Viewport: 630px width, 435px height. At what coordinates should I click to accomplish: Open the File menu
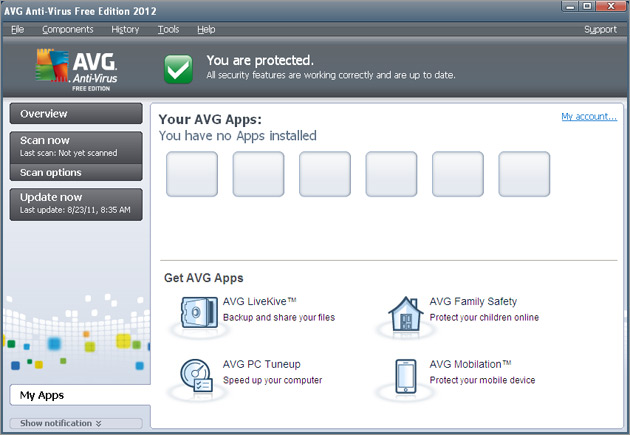17,29
